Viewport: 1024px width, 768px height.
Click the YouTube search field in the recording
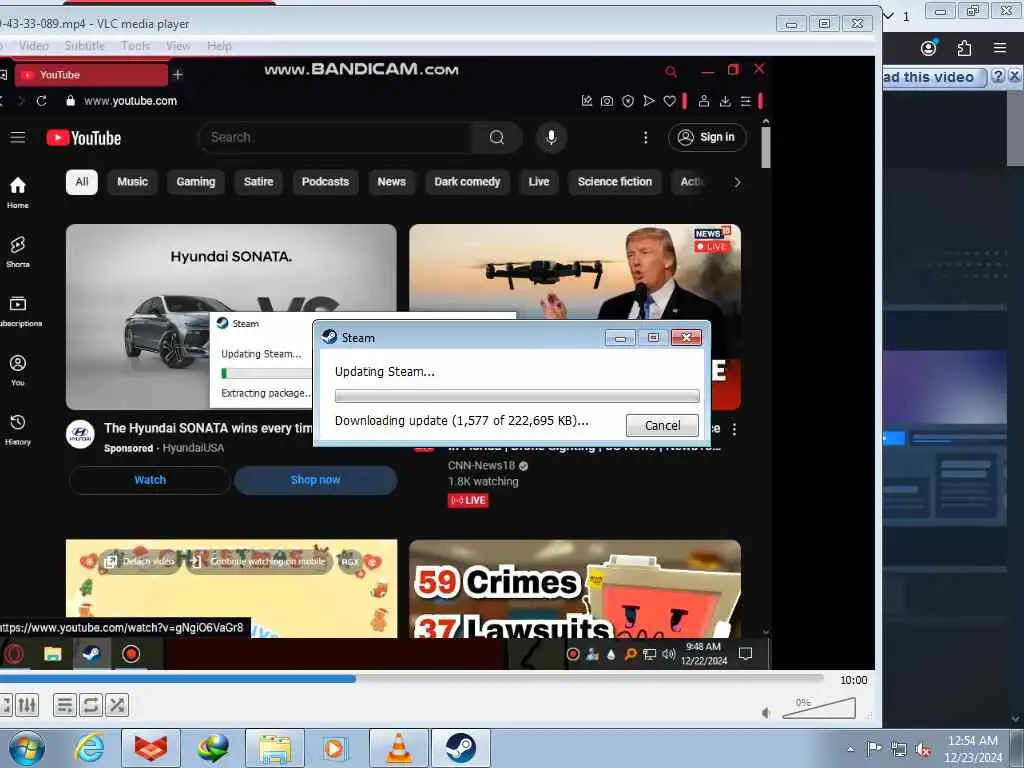point(335,137)
